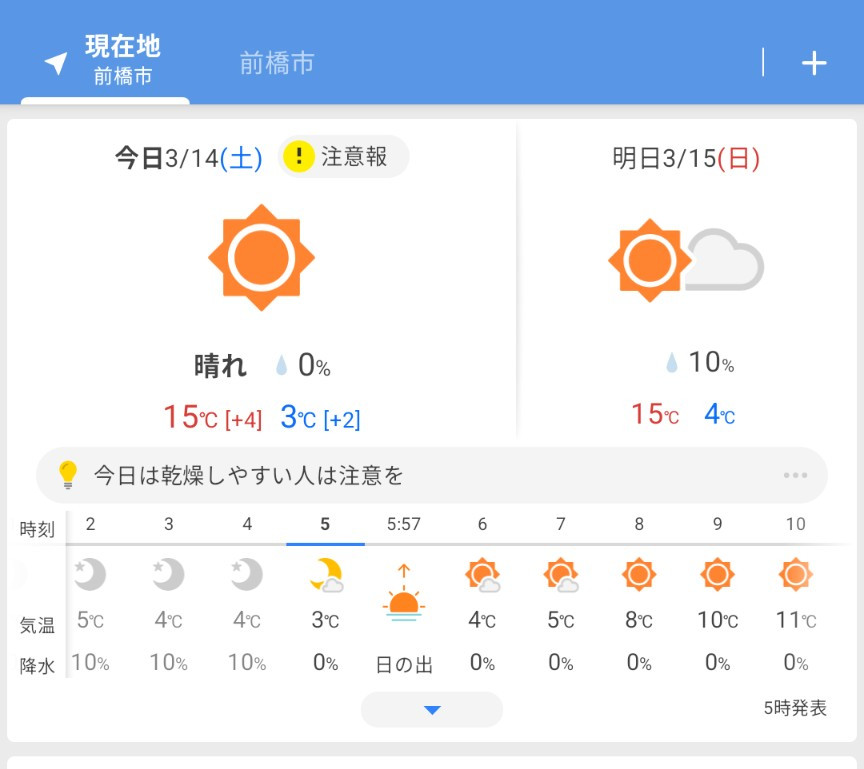Select the highlighted 5 o'clock time column
The width and height of the screenshot is (864, 769).
[x=325, y=525]
